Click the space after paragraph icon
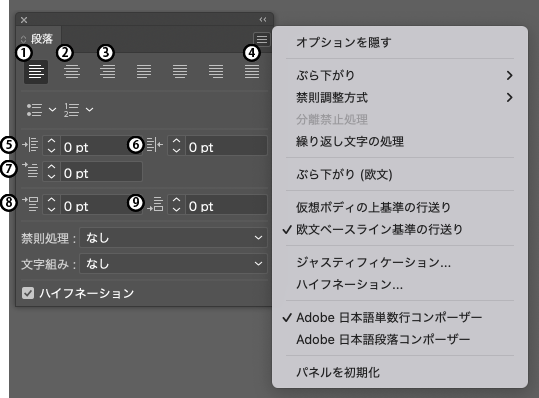Screen dimensions: 539x398 [x=155, y=204]
